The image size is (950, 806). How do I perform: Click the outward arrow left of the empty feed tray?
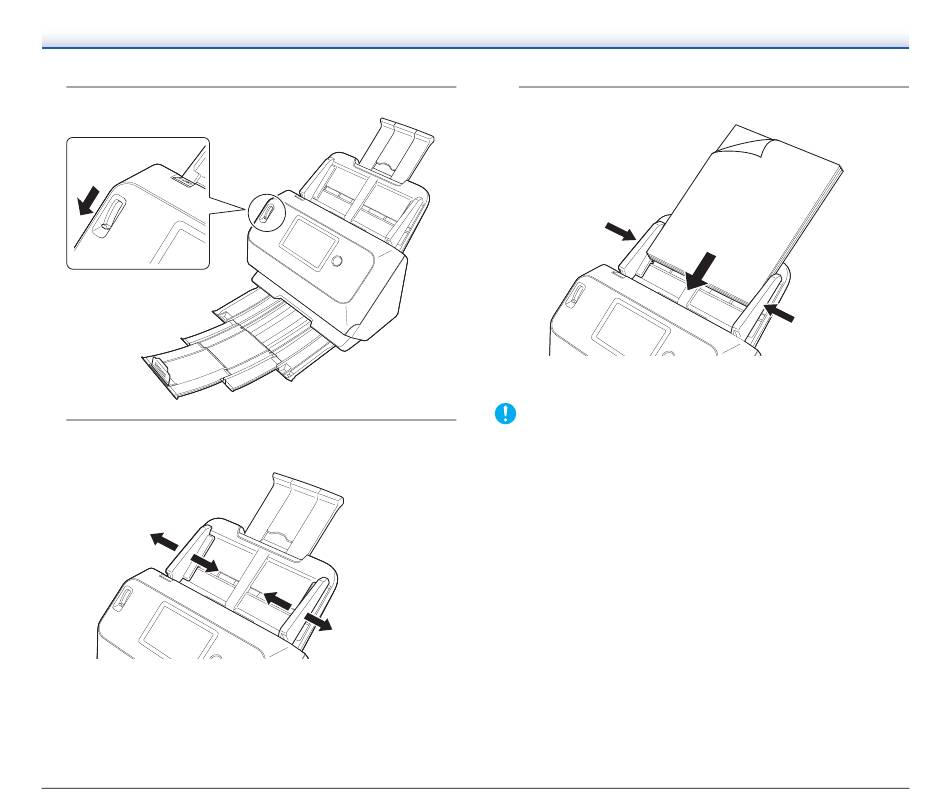pos(164,540)
